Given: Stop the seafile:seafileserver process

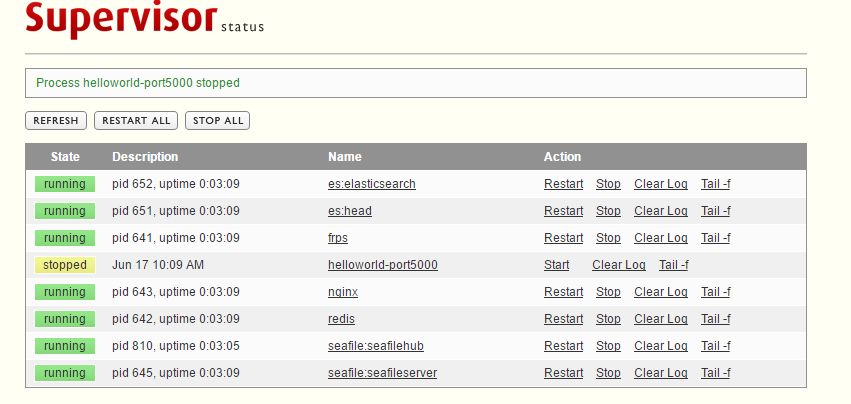Looking at the screenshot, I should coord(608,373).
